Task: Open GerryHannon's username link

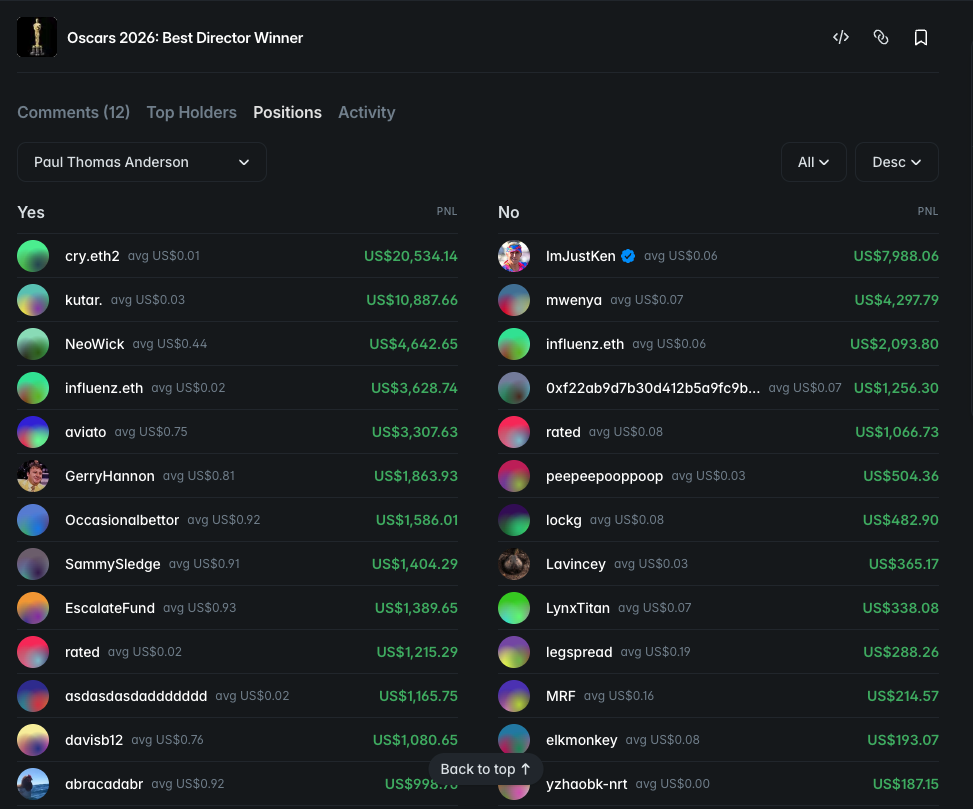Action: [110, 476]
